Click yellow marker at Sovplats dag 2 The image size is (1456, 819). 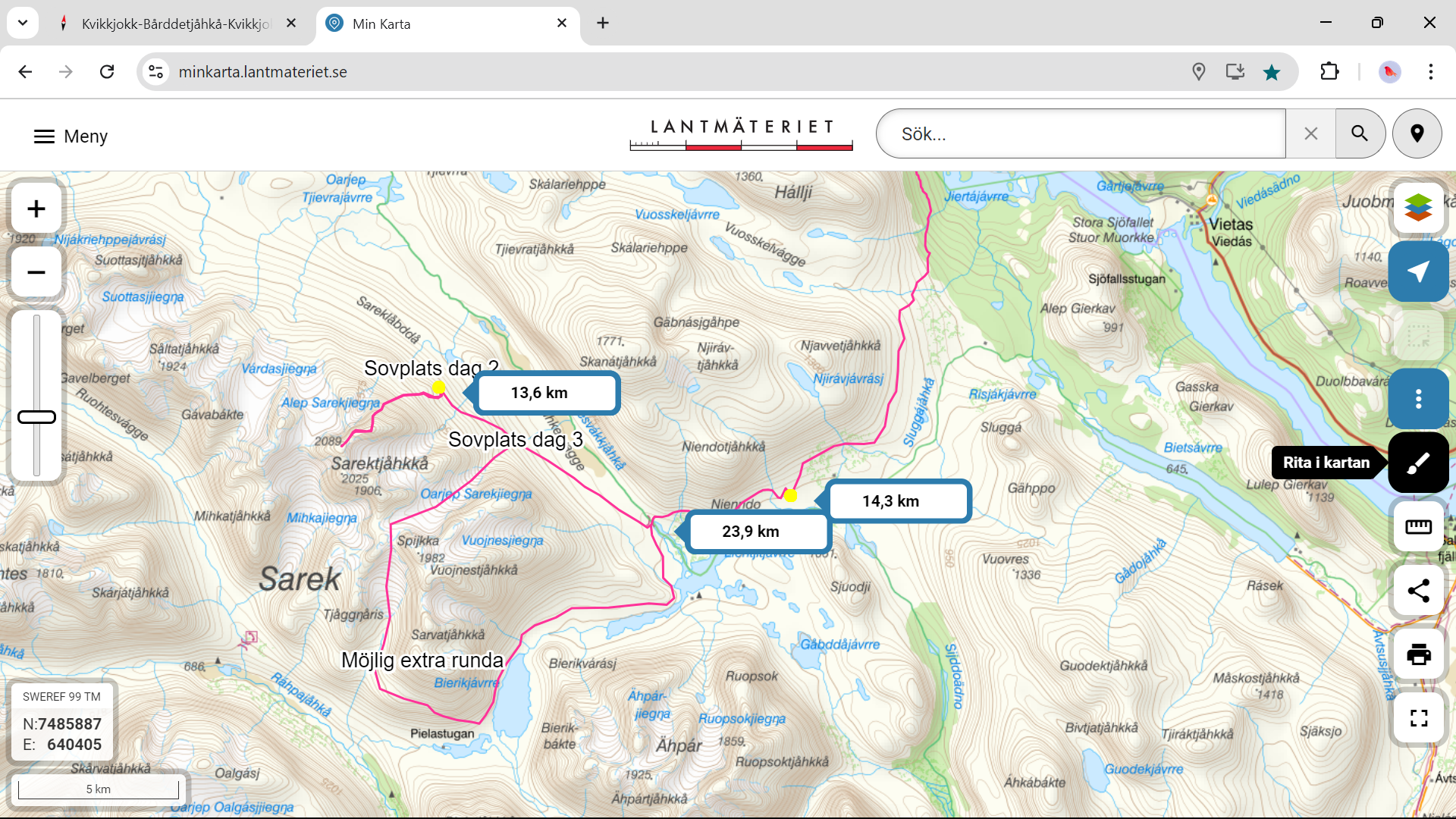(x=438, y=388)
